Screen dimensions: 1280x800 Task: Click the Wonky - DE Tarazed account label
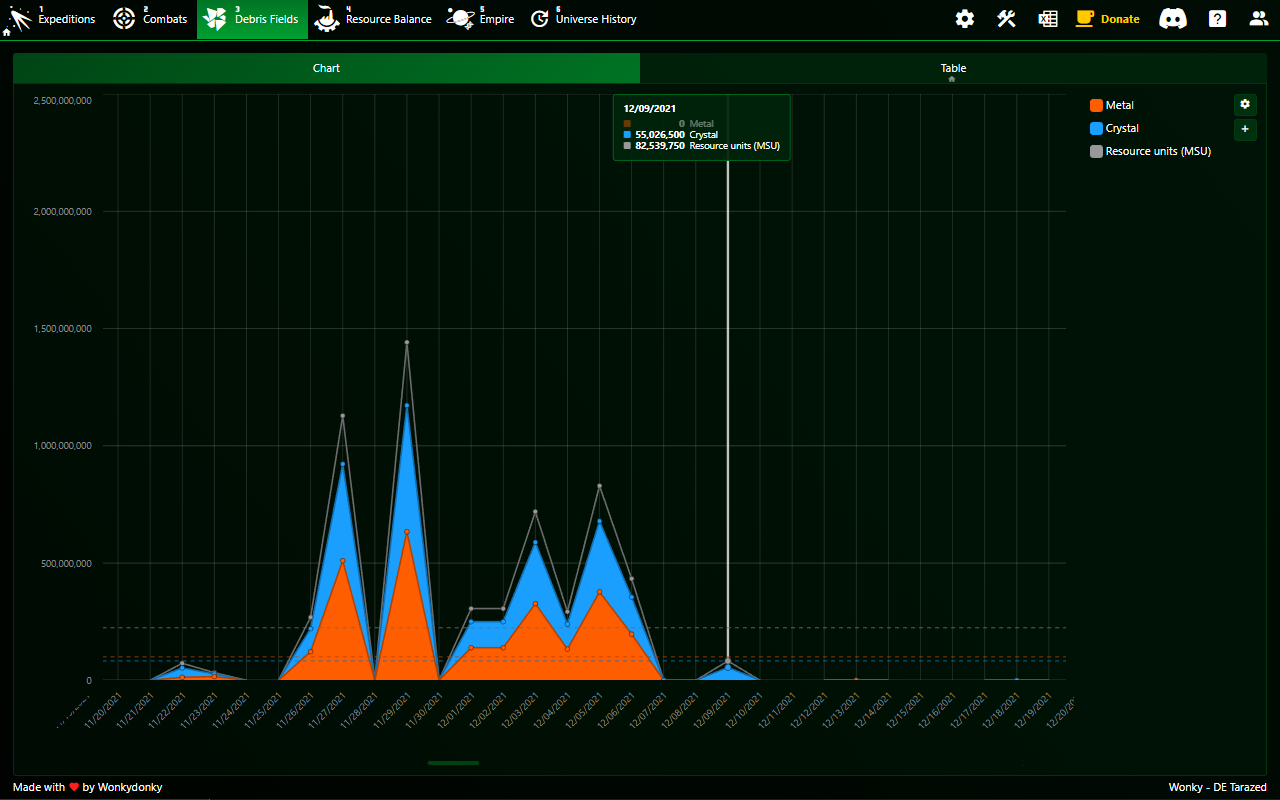pos(1217,787)
